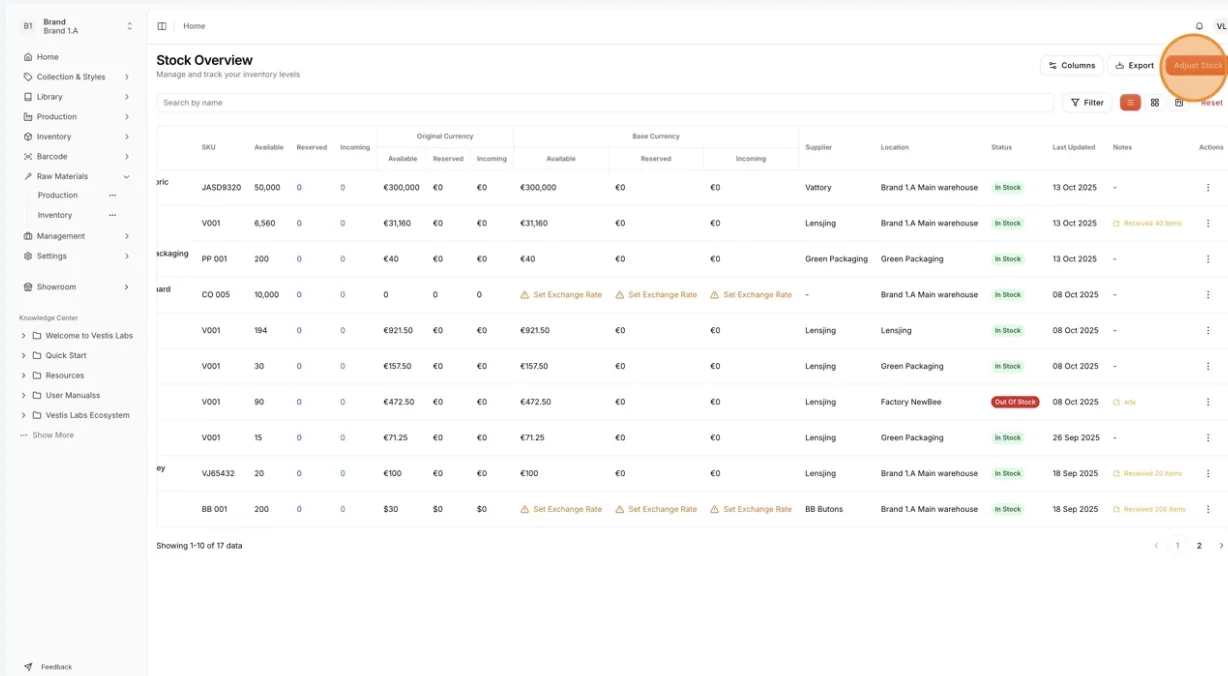Image resolution: width=1228 pixels, height=676 pixels.
Task: Open the notifications bell
Action: click(x=1199, y=26)
